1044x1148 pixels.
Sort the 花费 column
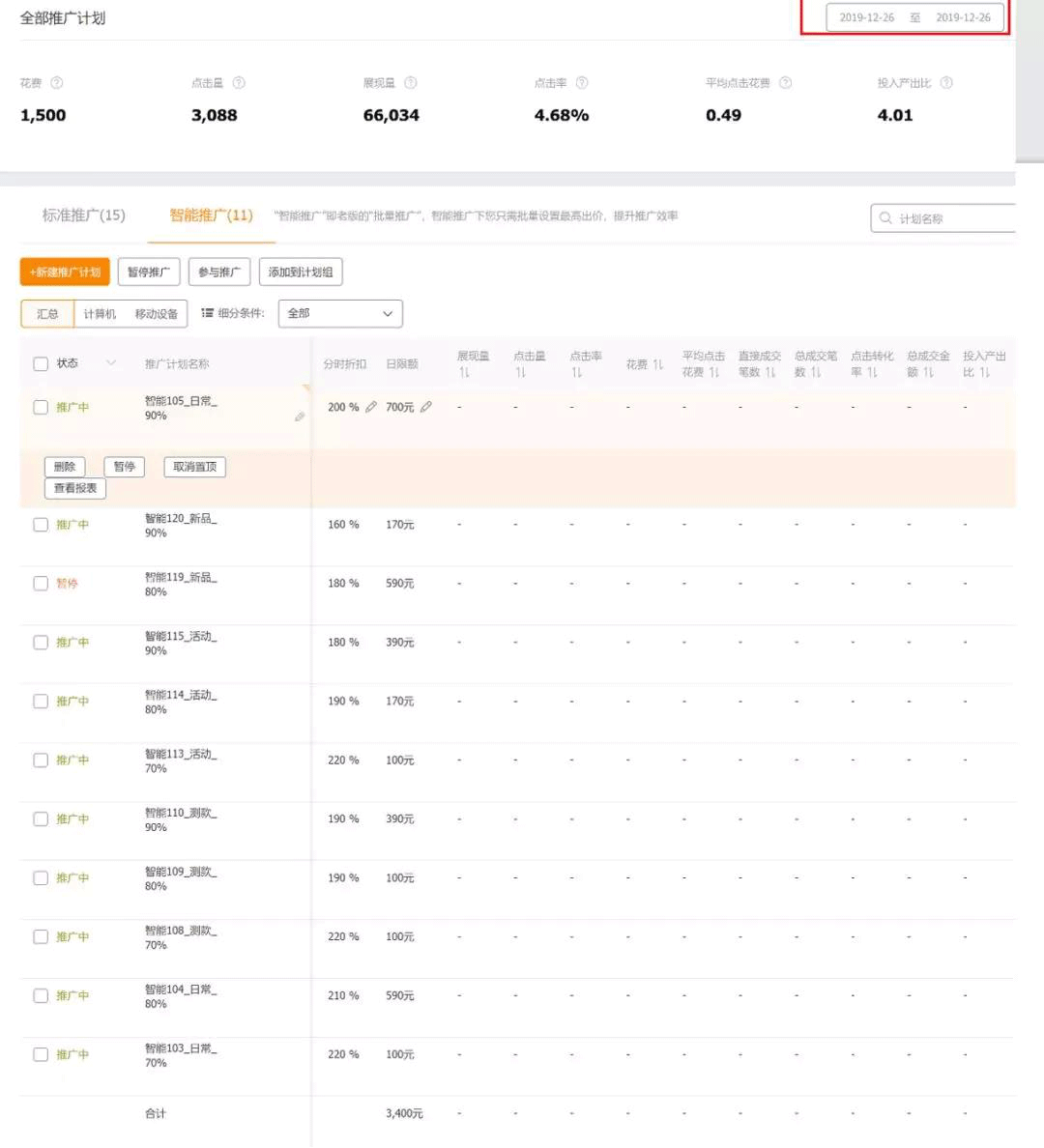click(657, 364)
